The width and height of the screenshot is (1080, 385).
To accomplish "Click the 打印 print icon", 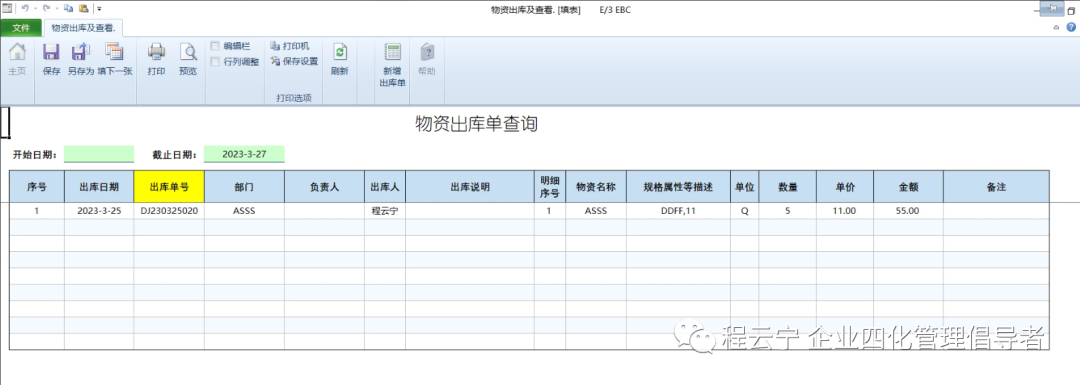I will point(156,52).
